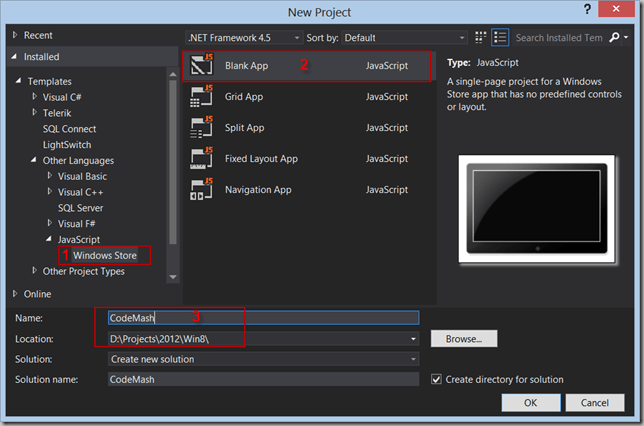Viewport: 644px width, 426px height.
Task: Click the tree scrollbar down arrow
Action: (173, 277)
